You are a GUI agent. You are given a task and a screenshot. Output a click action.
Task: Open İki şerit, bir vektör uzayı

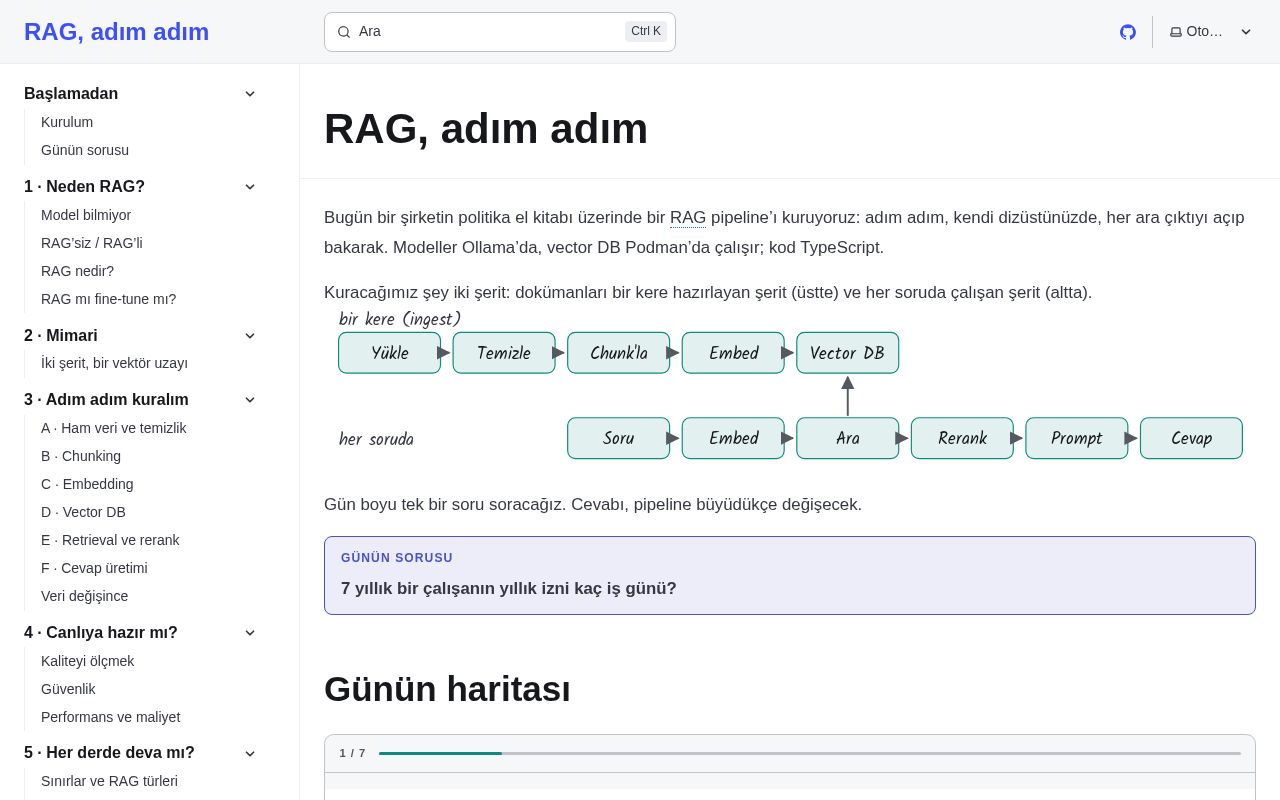coord(114,363)
